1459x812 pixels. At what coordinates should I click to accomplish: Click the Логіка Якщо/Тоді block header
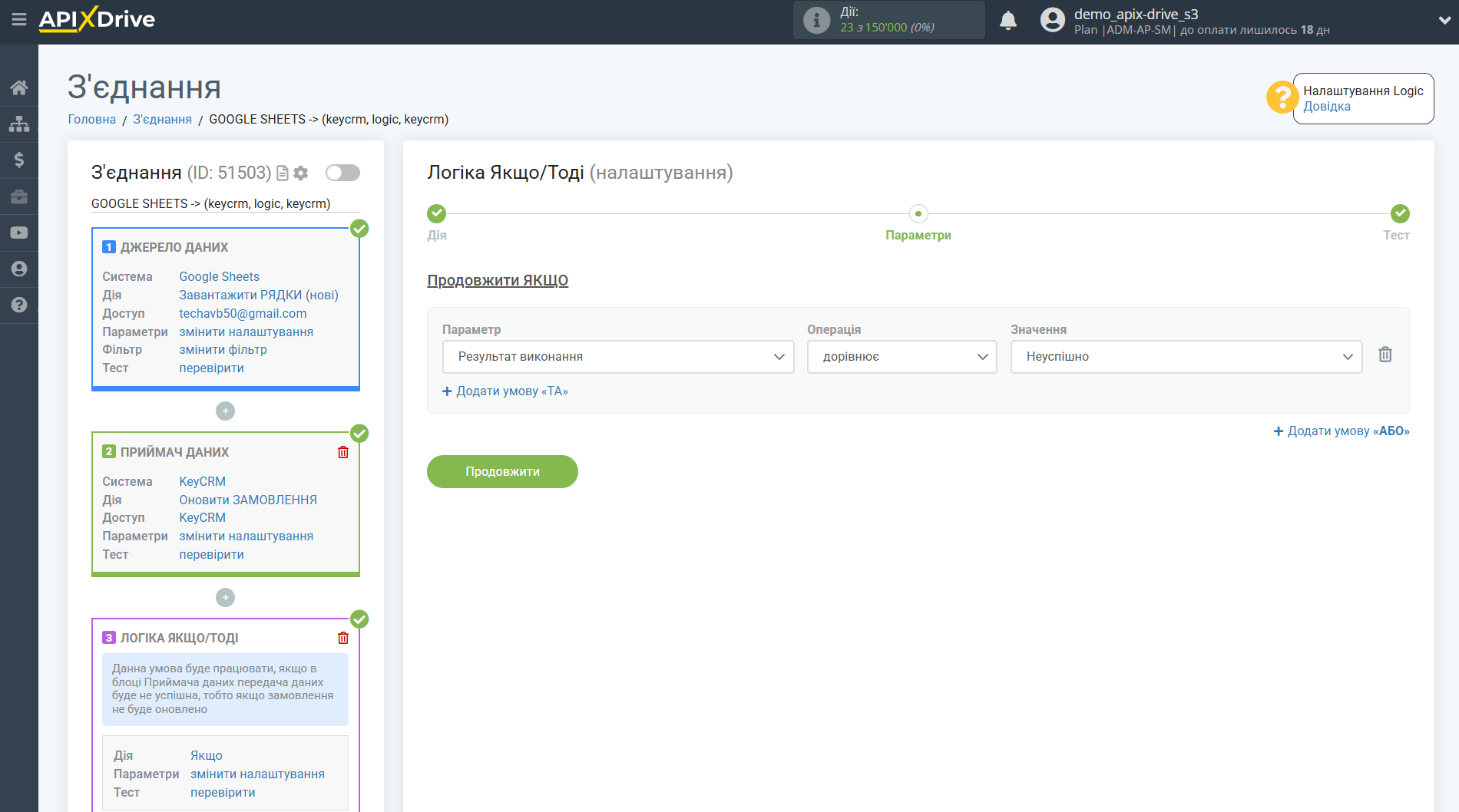179,638
